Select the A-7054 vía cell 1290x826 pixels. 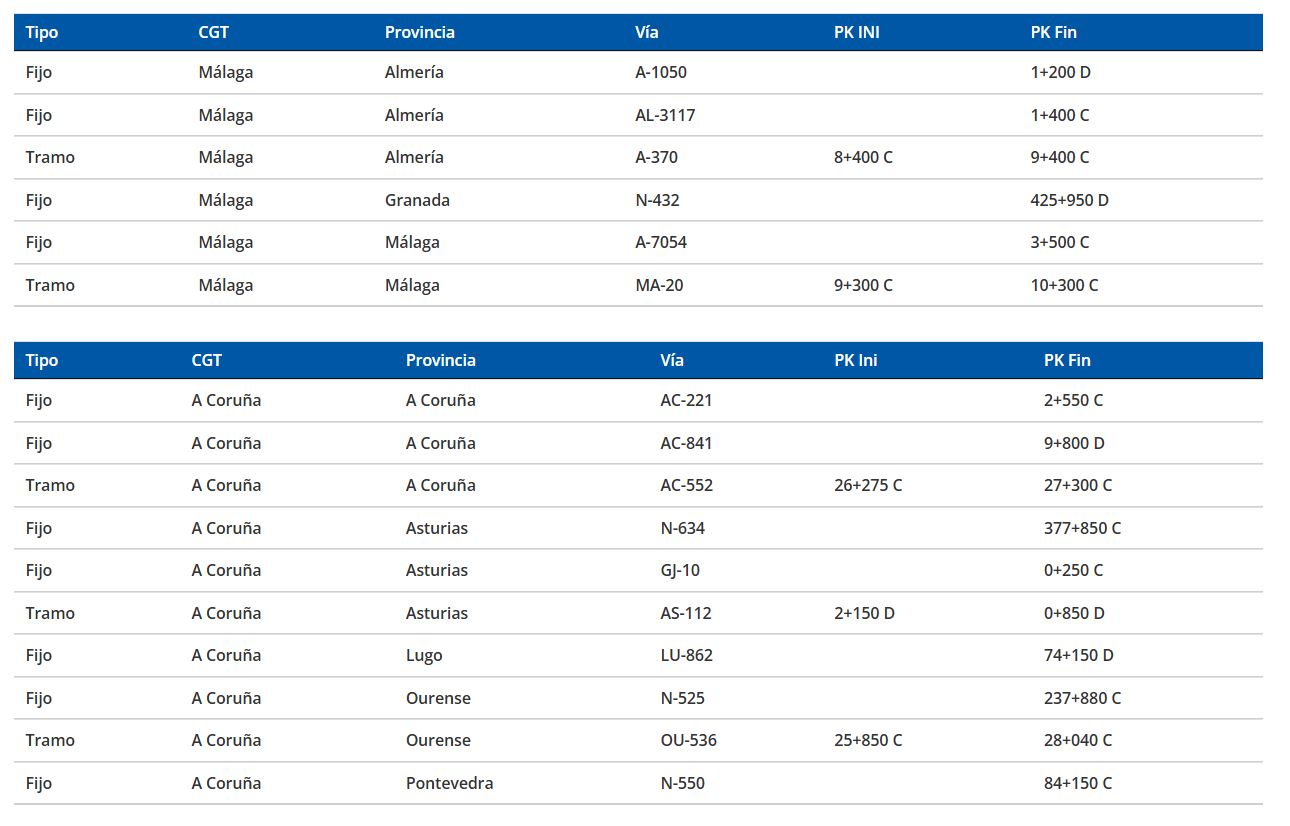tap(661, 243)
